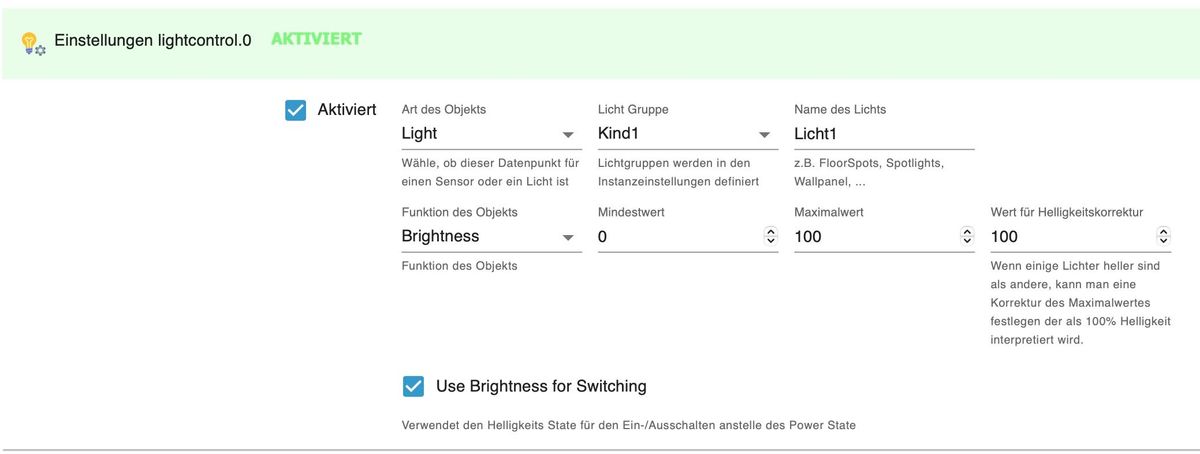
Task: Click the Helligkeitskorrektur stepper arrows
Action: 1163,237
